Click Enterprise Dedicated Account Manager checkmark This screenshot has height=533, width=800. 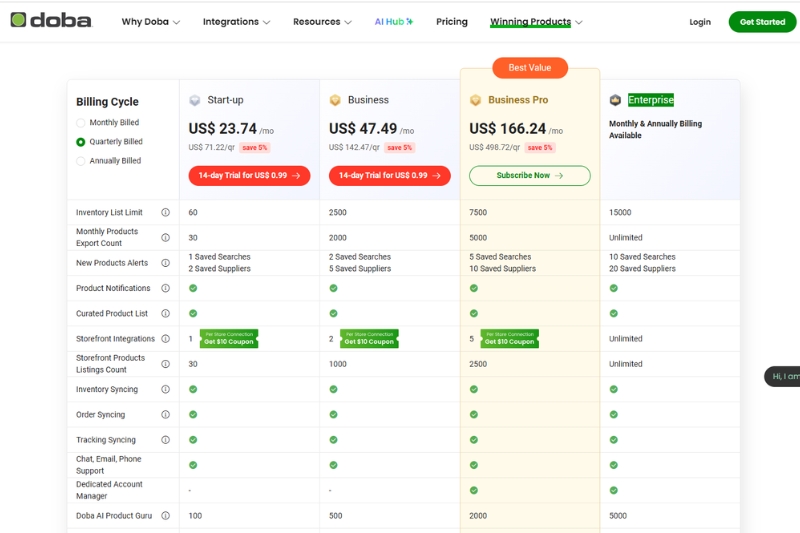(613, 490)
